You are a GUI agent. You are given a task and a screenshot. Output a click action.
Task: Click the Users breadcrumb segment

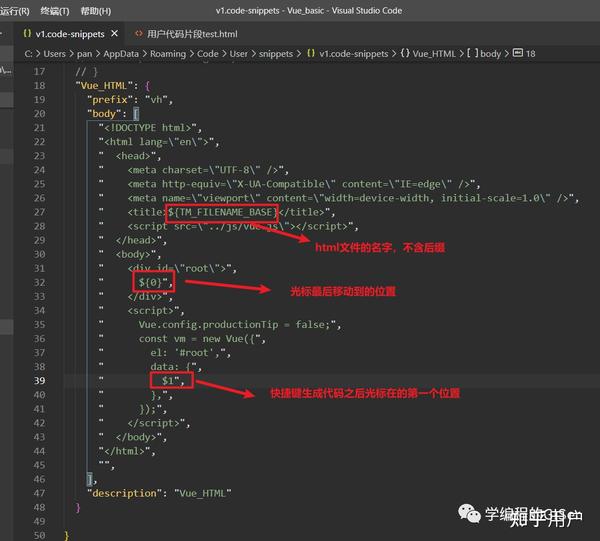(54, 54)
